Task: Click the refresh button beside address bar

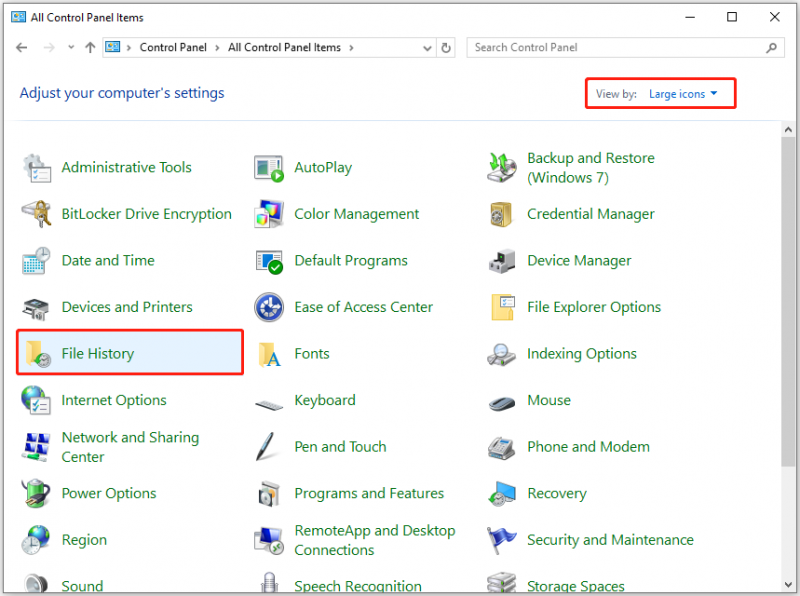Action: pyautogui.click(x=446, y=47)
